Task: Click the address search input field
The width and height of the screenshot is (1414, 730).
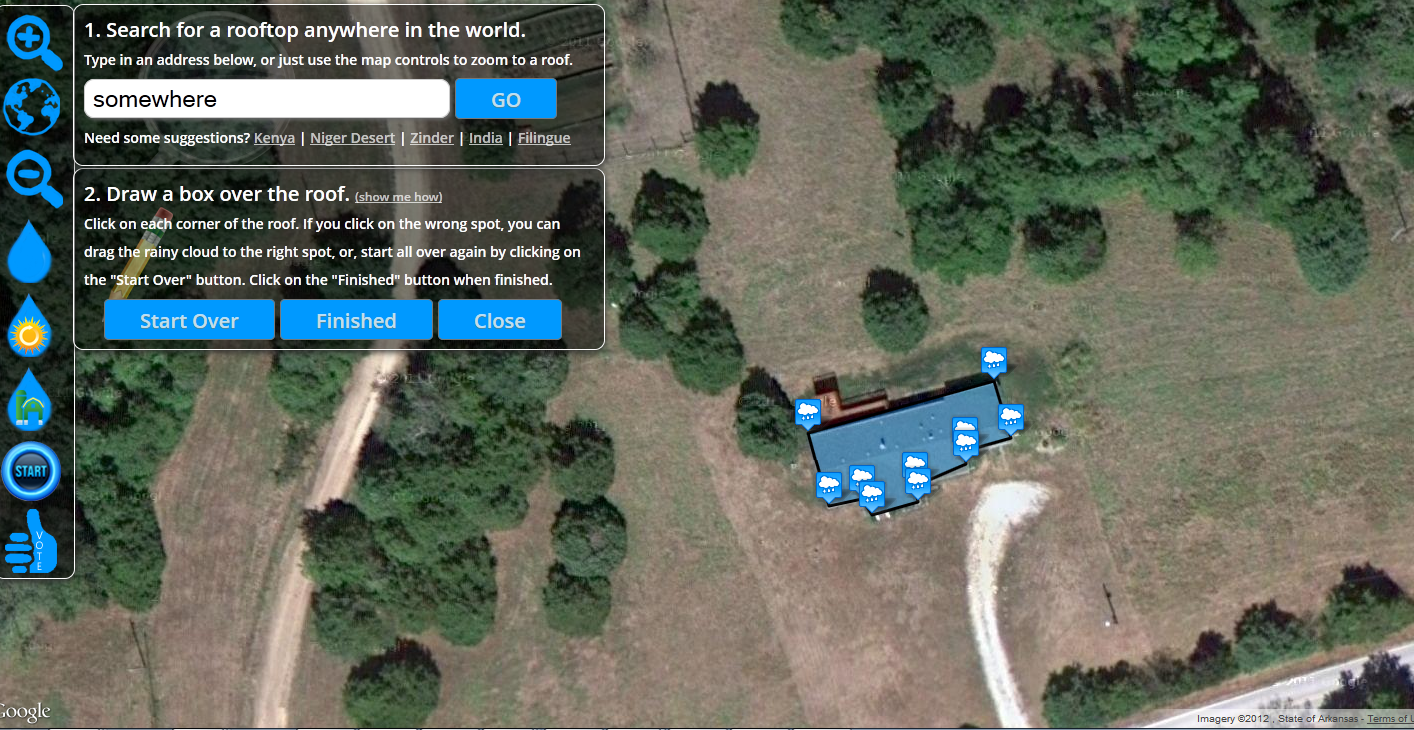Action: [267, 99]
